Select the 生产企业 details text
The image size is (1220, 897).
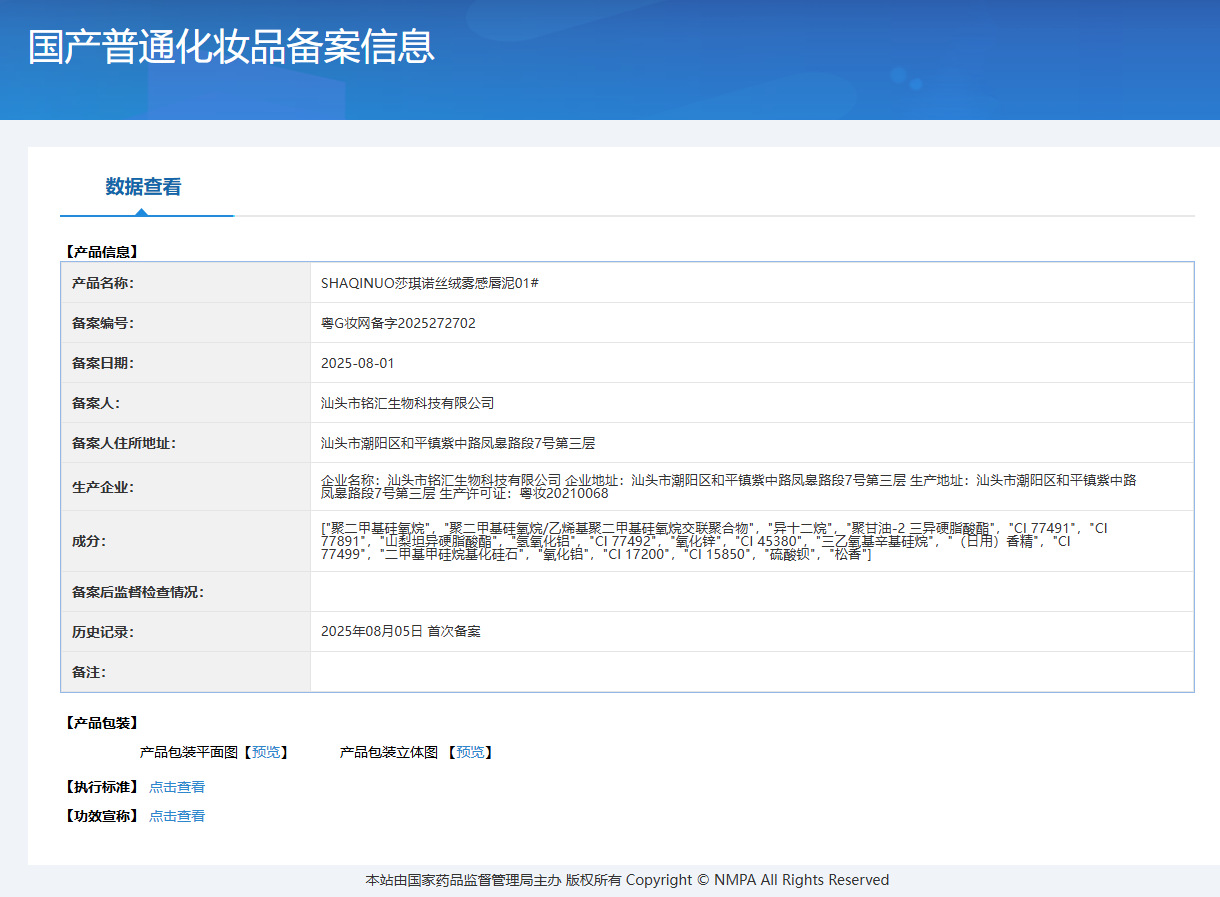[729, 487]
